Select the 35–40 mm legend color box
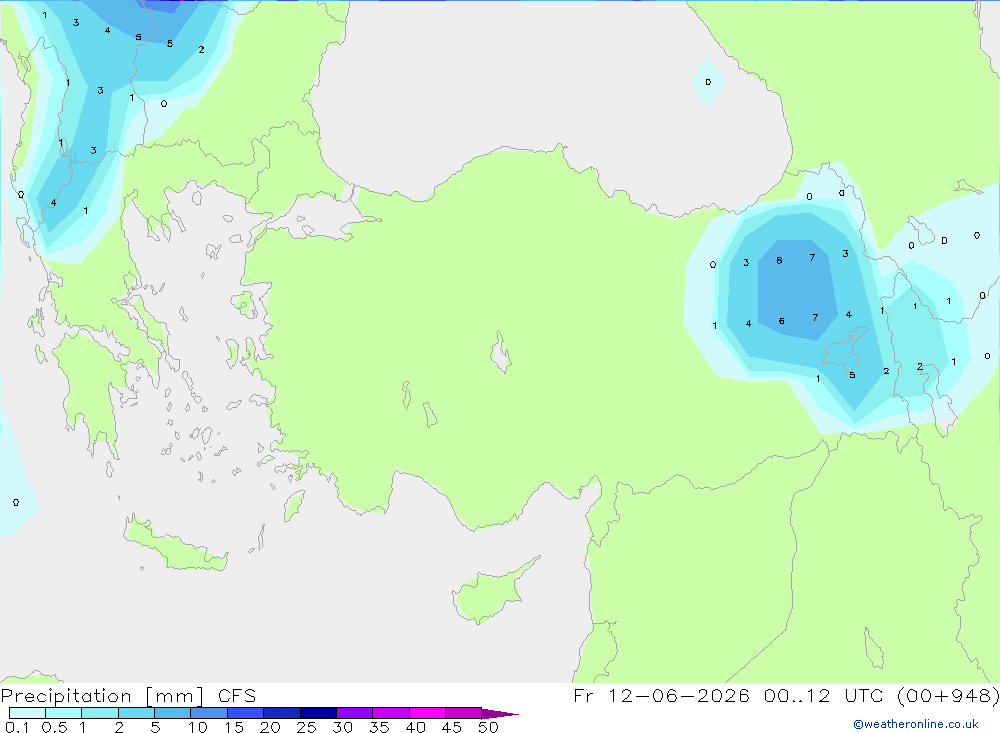1000x733 pixels. [391, 713]
